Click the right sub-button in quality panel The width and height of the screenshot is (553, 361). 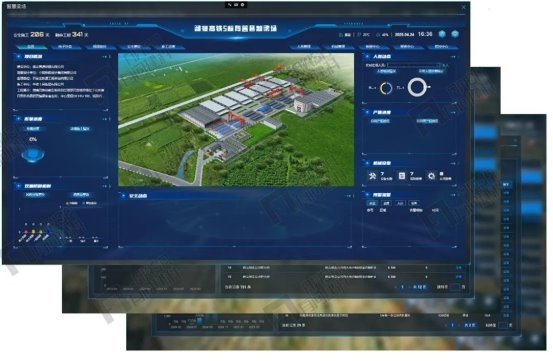80,129
